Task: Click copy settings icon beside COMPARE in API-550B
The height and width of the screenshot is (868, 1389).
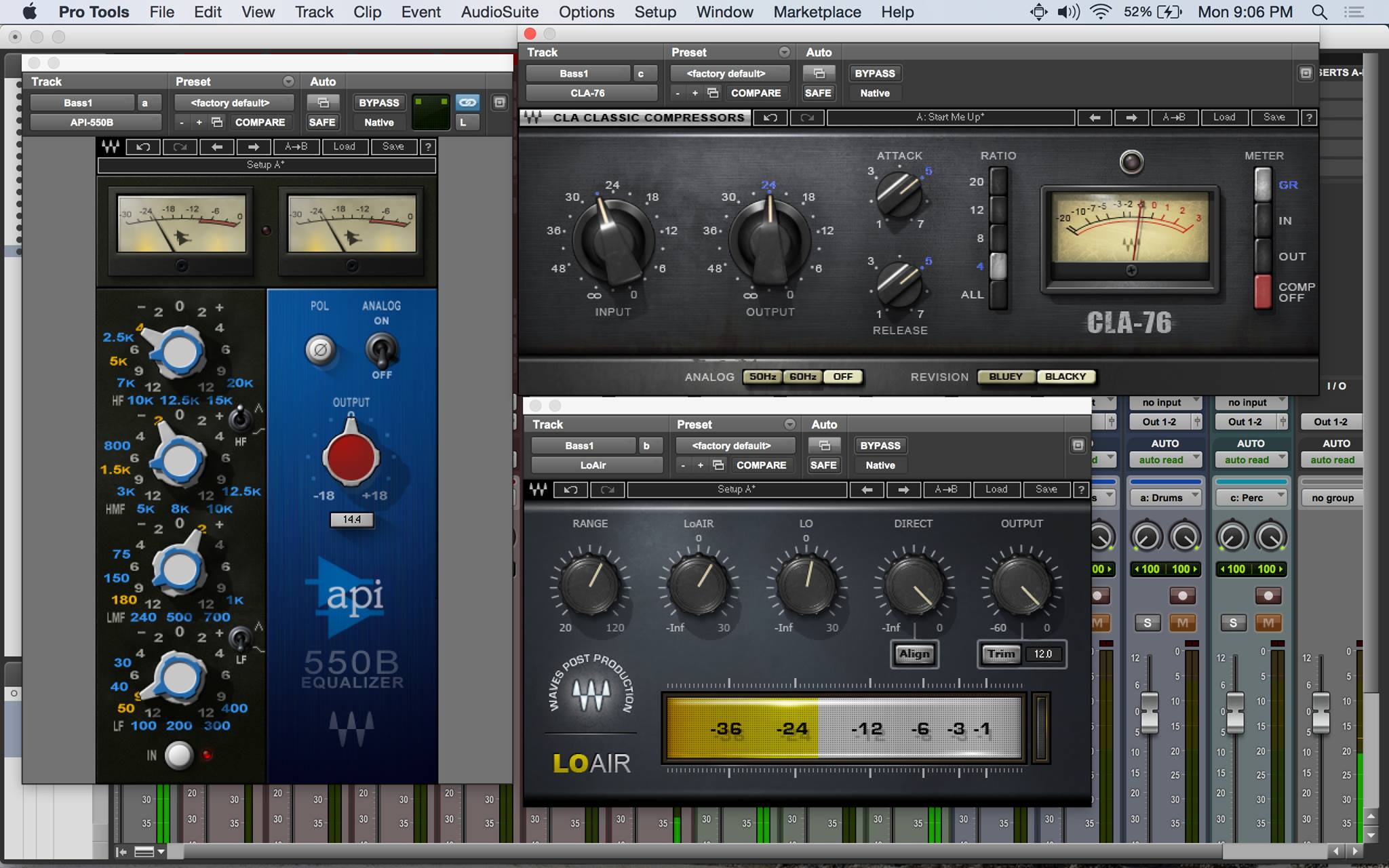Action: click(x=216, y=122)
